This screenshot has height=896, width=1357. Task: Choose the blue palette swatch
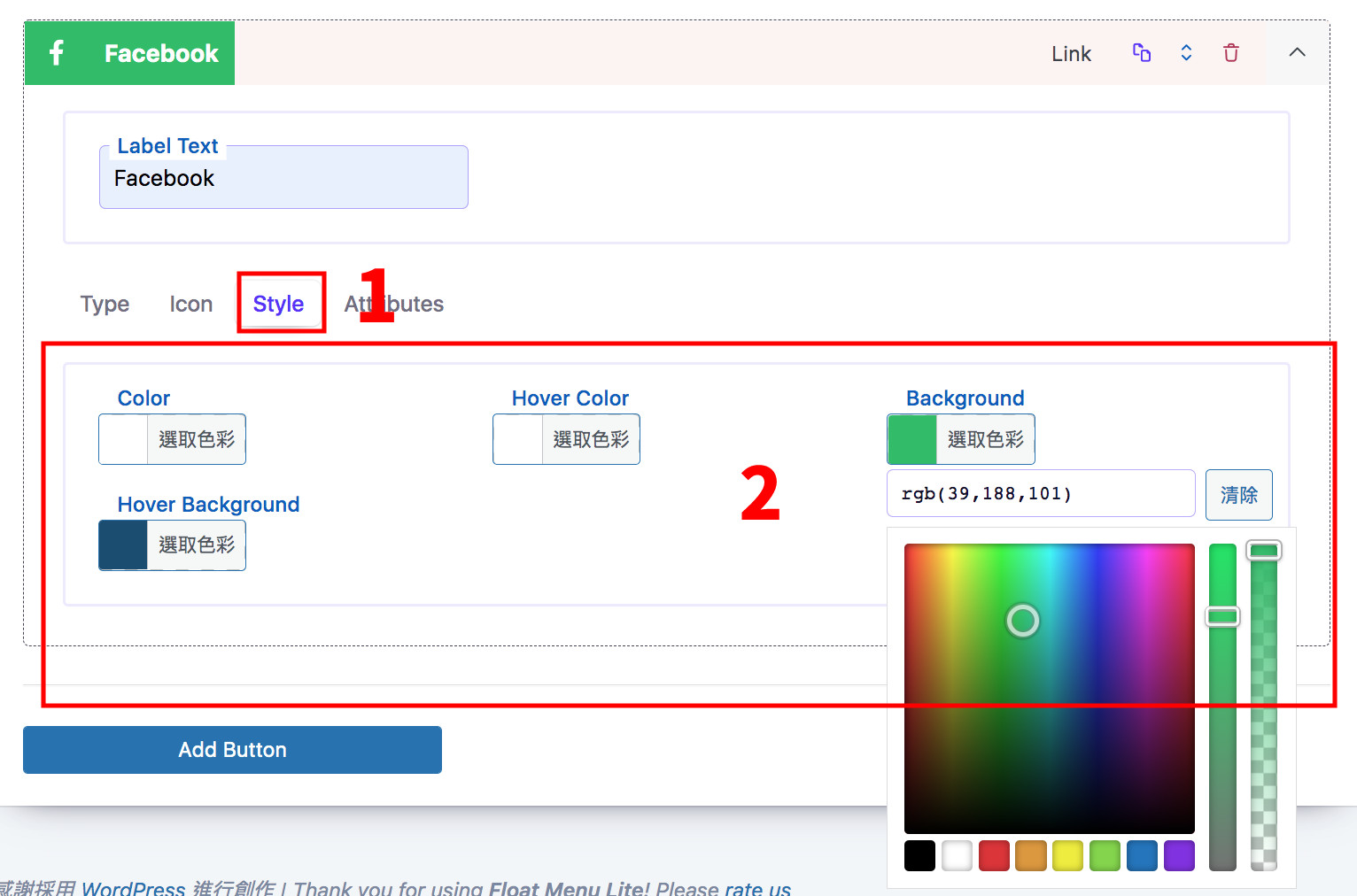[x=1142, y=856]
